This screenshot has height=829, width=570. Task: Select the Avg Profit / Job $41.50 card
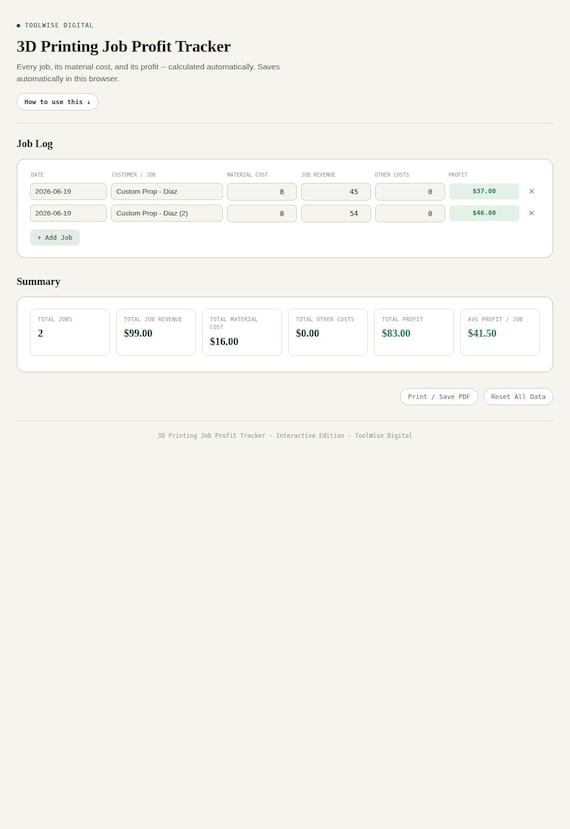tap(500, 332)
